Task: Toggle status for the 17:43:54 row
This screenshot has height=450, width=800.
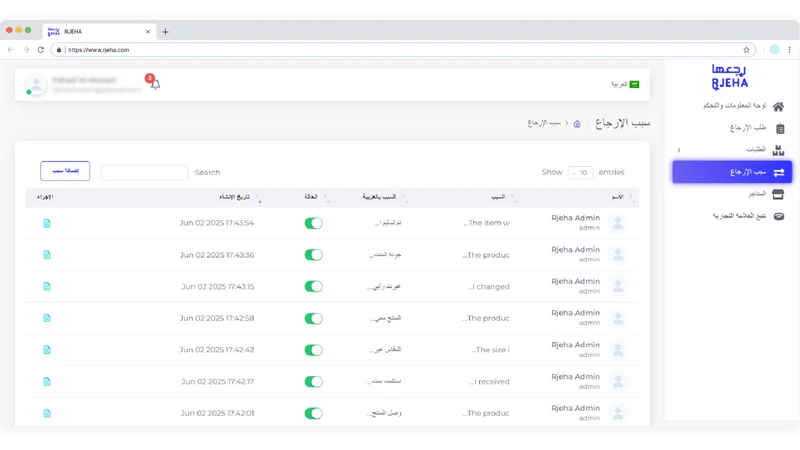Action: coord(313,223)
